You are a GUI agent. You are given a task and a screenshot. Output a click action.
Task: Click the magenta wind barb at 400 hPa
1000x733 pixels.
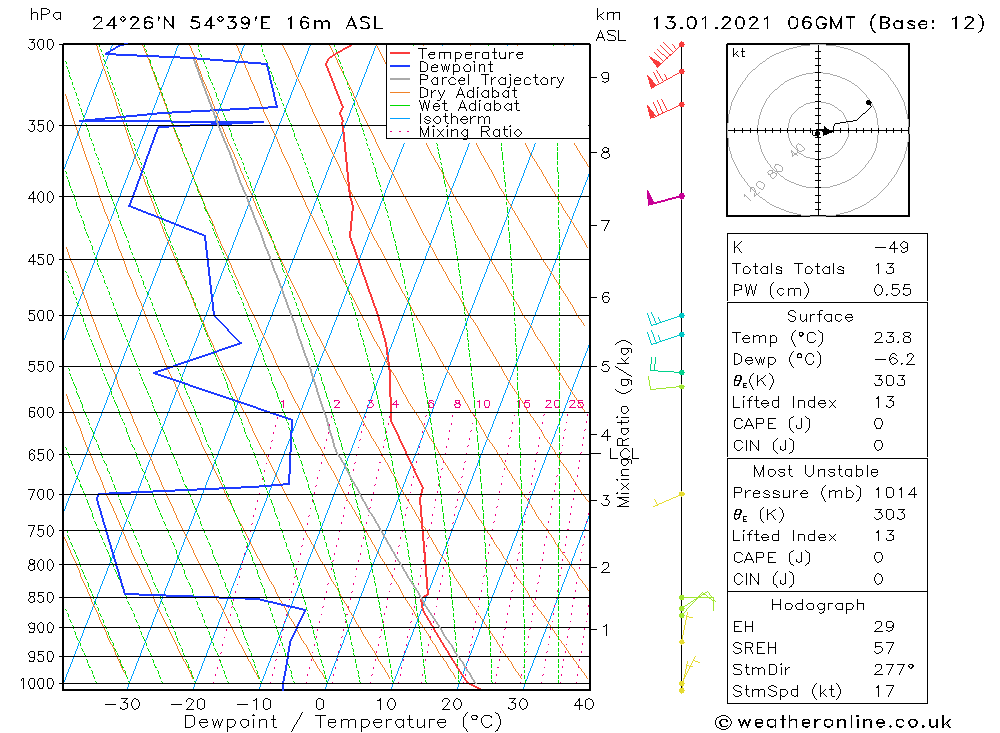[665, 198]
